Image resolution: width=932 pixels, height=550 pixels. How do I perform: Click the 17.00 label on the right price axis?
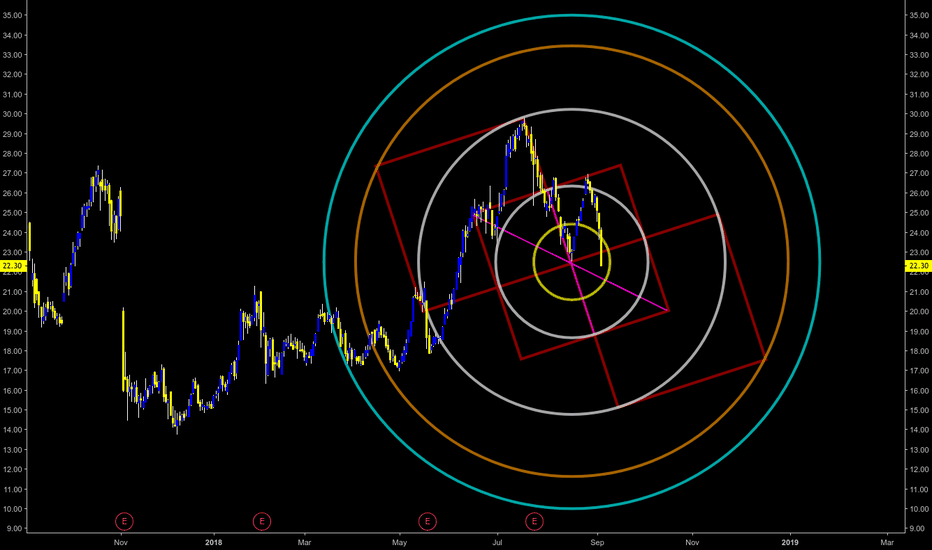tap(919, 371)
